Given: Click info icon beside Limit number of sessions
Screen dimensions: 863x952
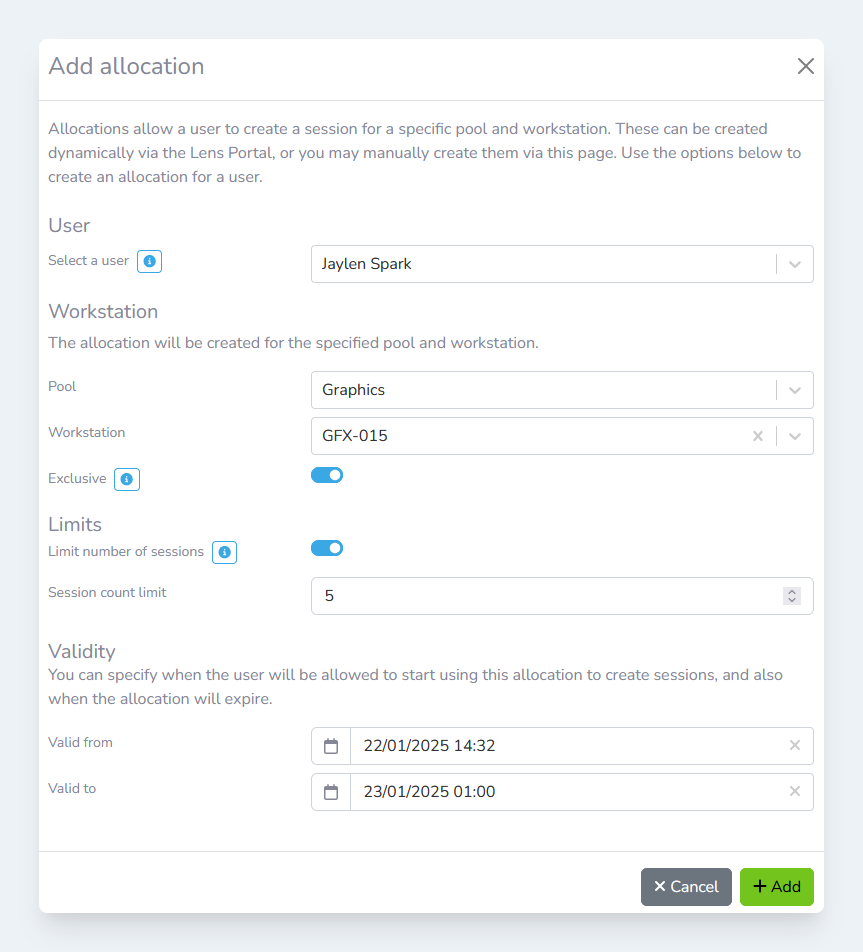Looking at the screenshot, I should point(224,552).
